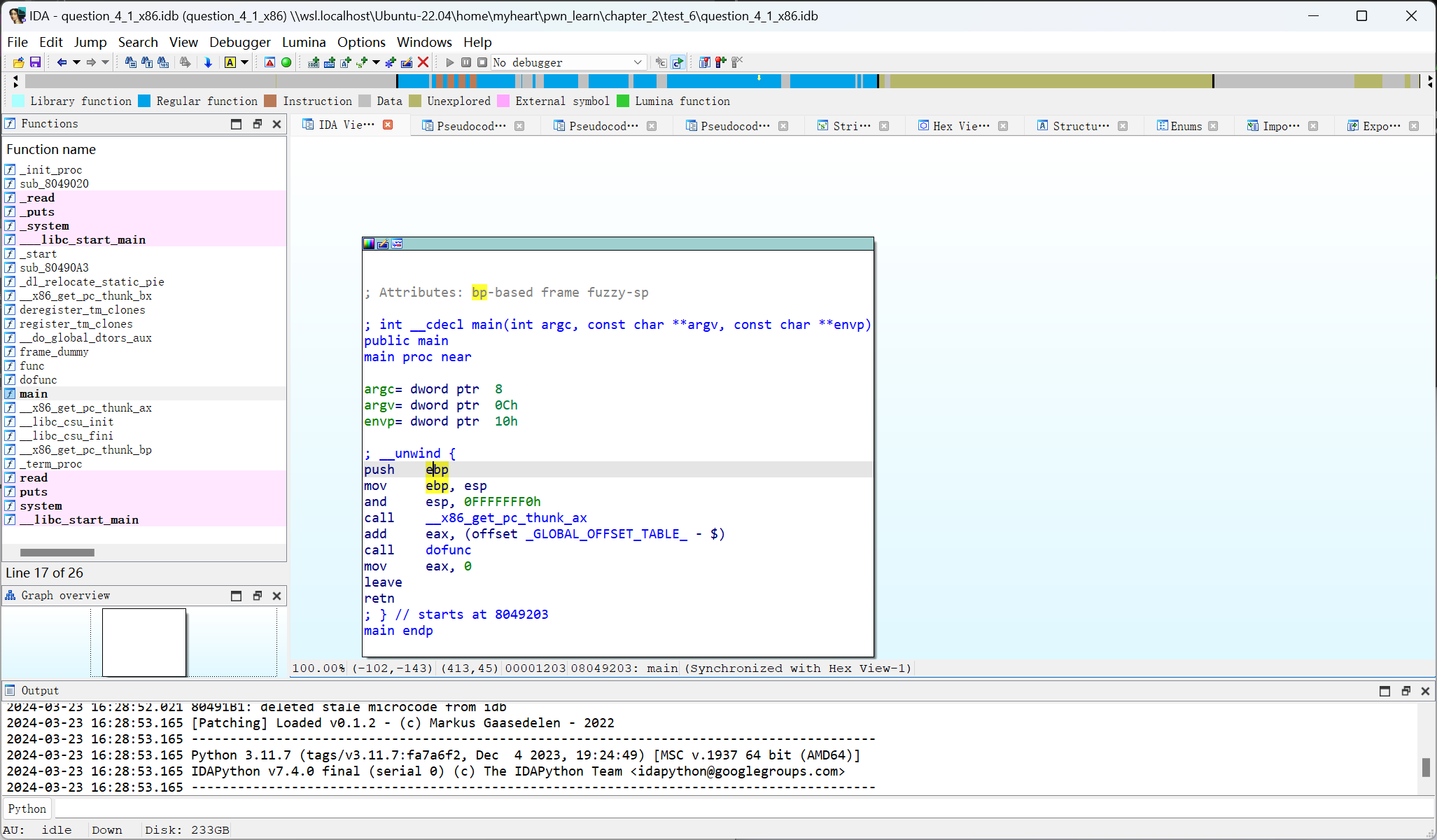
Task: Click the highlighted green arrow C icon
Action: tap(678, 62)
